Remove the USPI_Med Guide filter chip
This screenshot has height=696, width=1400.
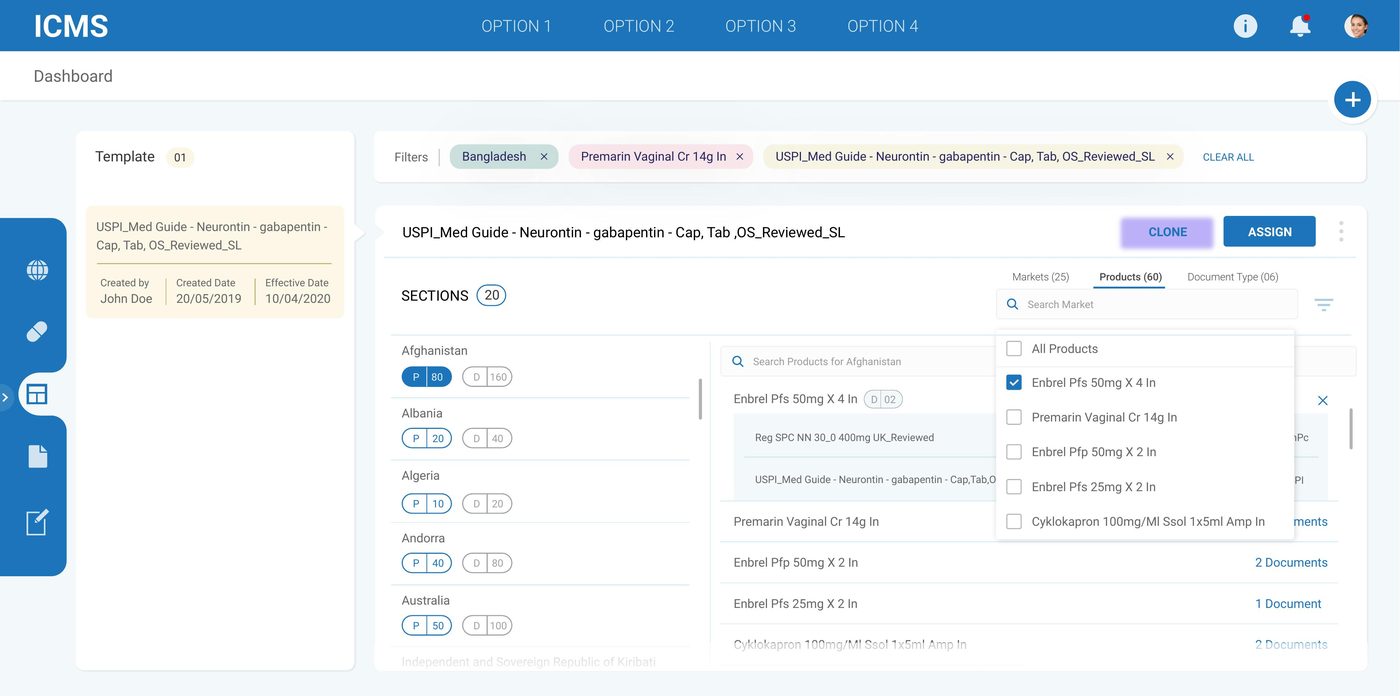click(x=1170, y=157)
